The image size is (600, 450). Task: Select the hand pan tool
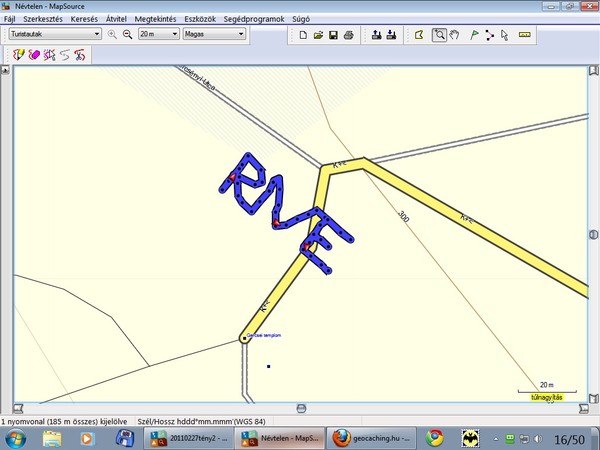tap(454, 35)
